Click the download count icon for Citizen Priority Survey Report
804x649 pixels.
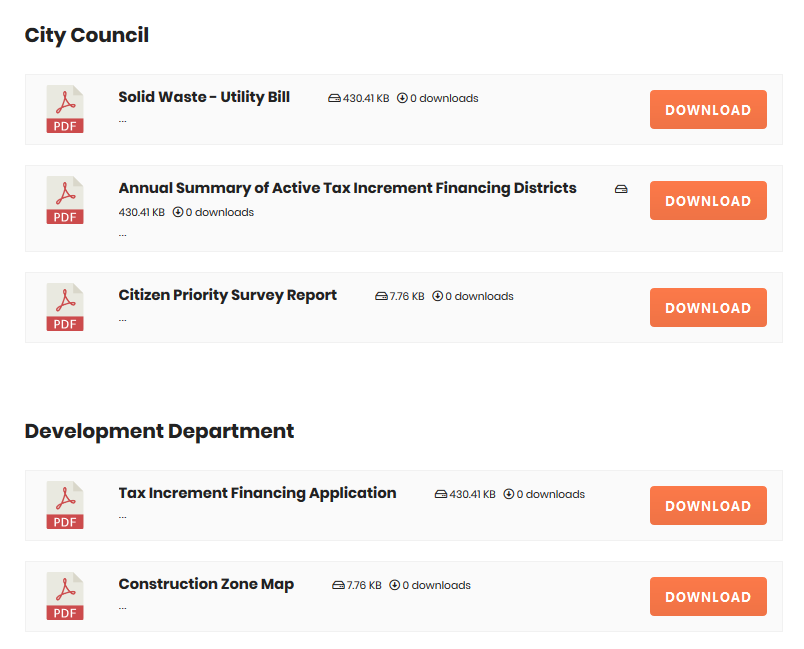click(437, 296)
